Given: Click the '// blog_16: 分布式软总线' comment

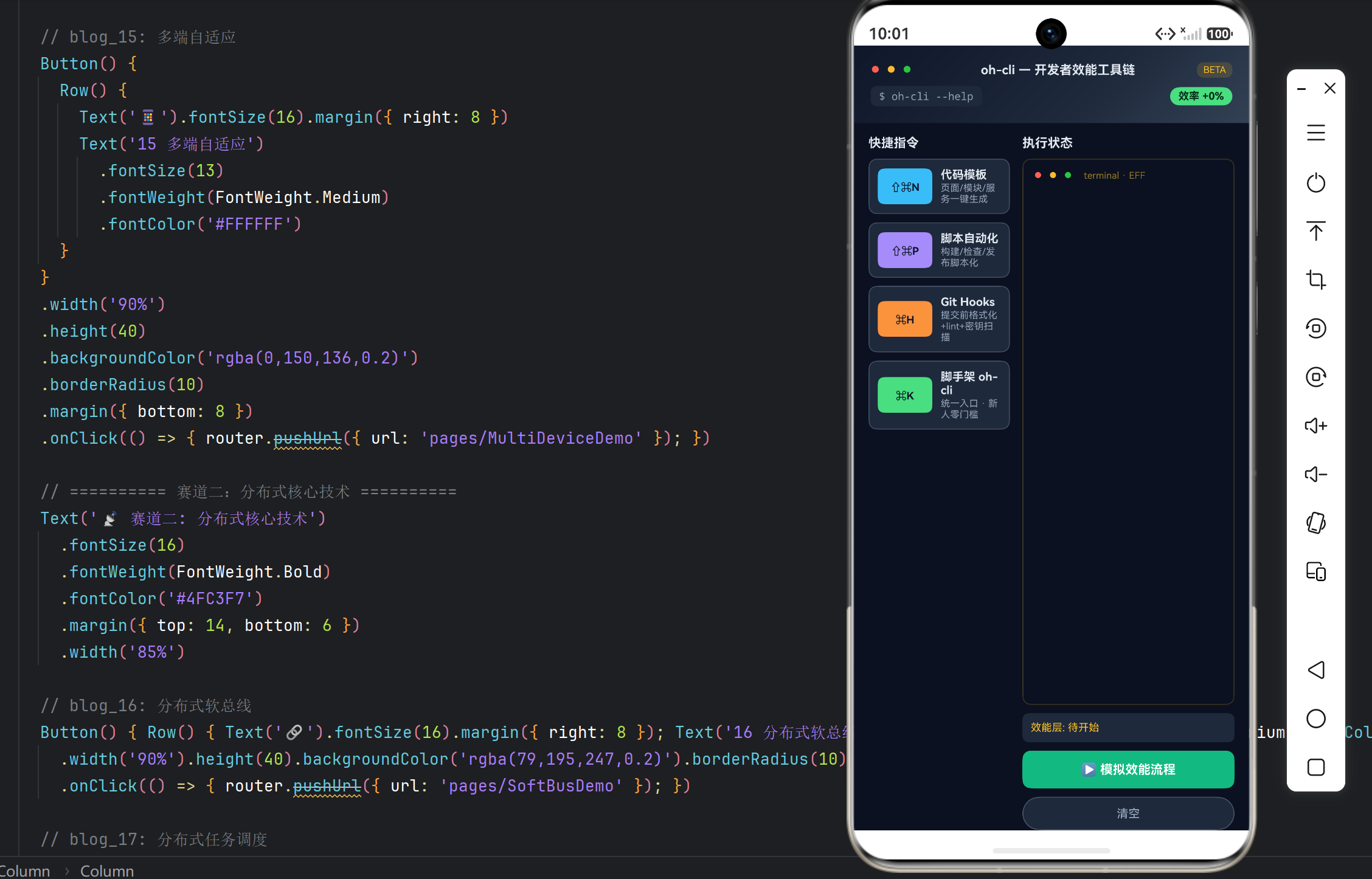Looking at the screenshot, I should click(x=146, y=706).
